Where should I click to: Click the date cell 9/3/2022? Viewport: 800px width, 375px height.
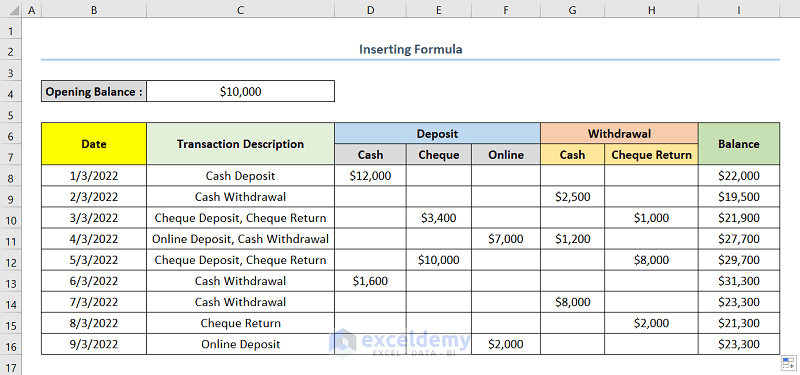[x=94, y=344]
